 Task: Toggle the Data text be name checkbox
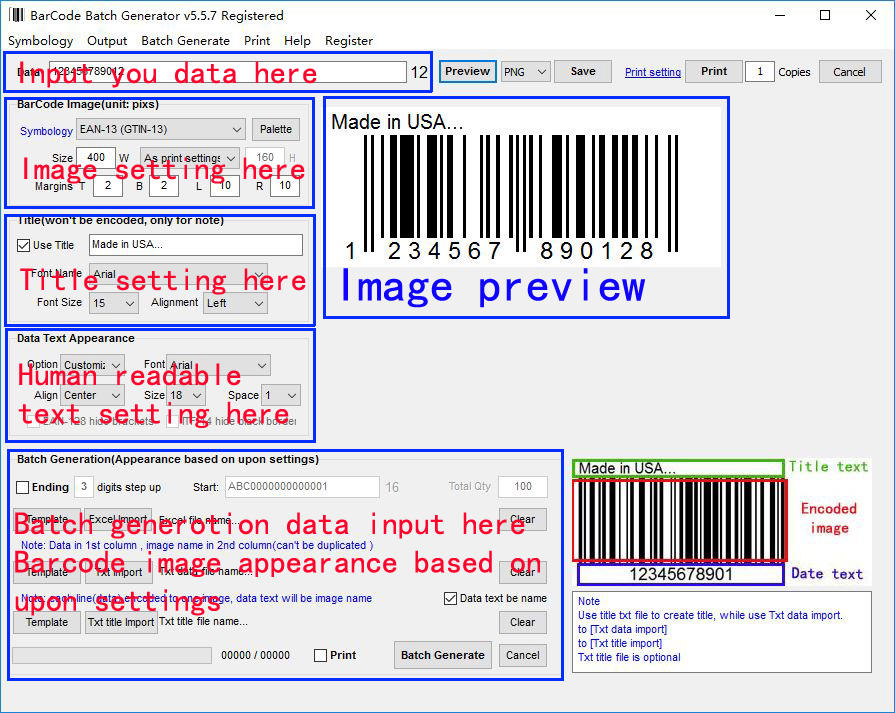(x=450, y=598)
